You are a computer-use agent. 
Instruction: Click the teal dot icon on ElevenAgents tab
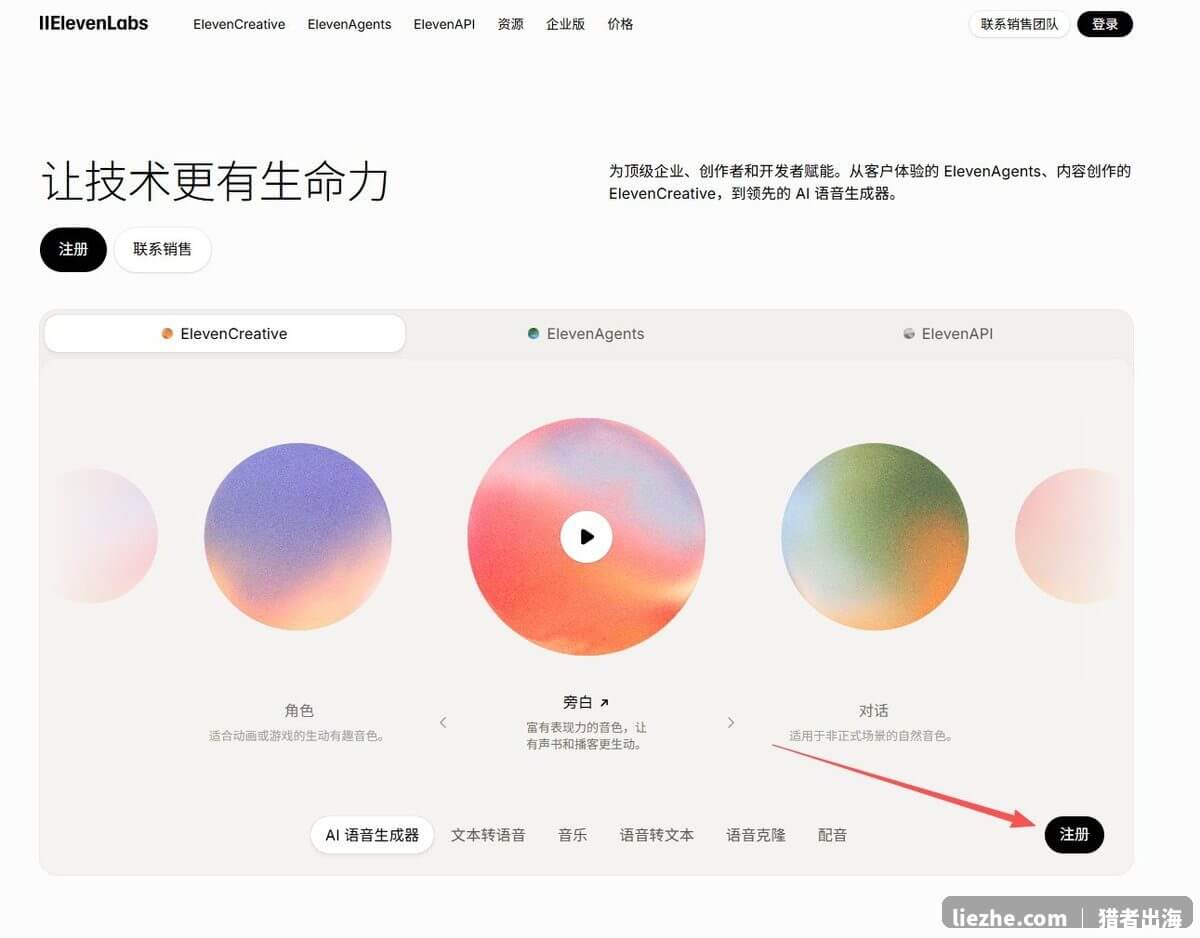(x=533, y=334)
